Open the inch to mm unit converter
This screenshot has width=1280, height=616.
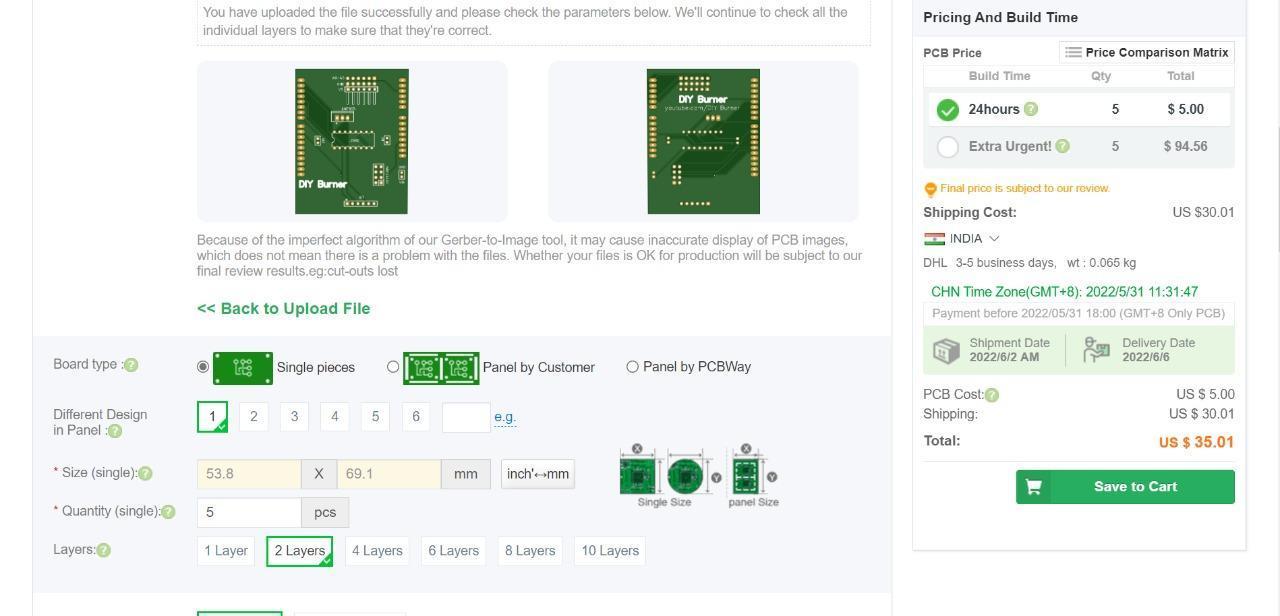coord(537,473)
